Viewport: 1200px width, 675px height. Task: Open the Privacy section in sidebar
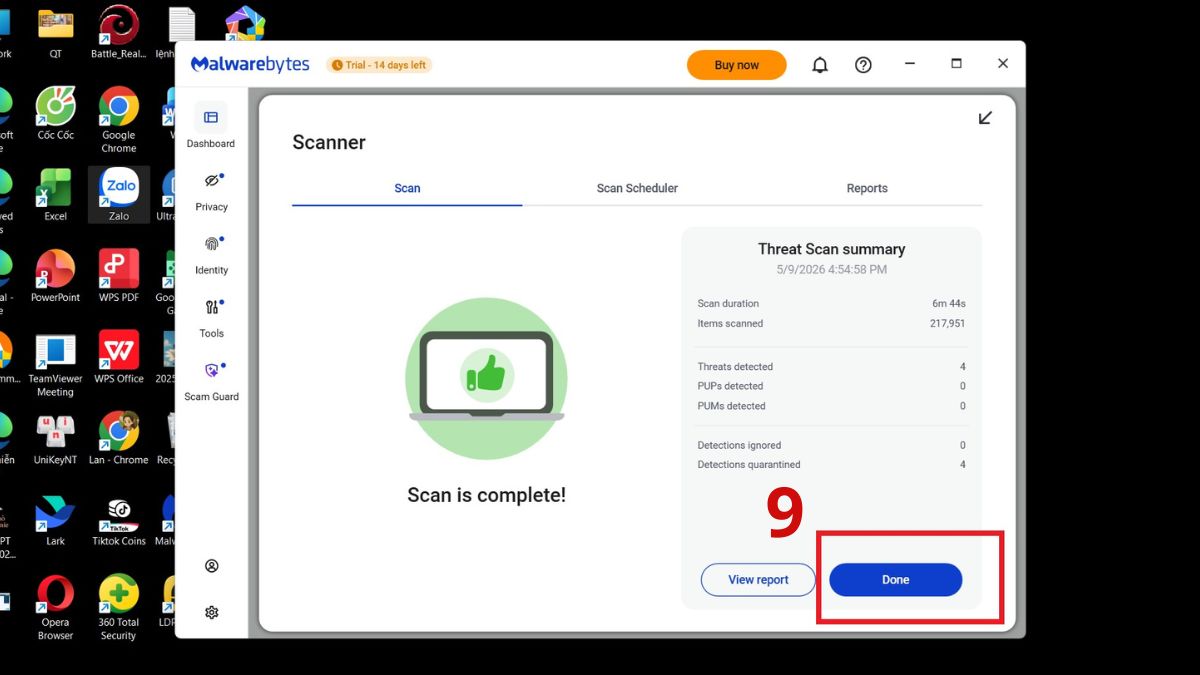tap(211, 191)
